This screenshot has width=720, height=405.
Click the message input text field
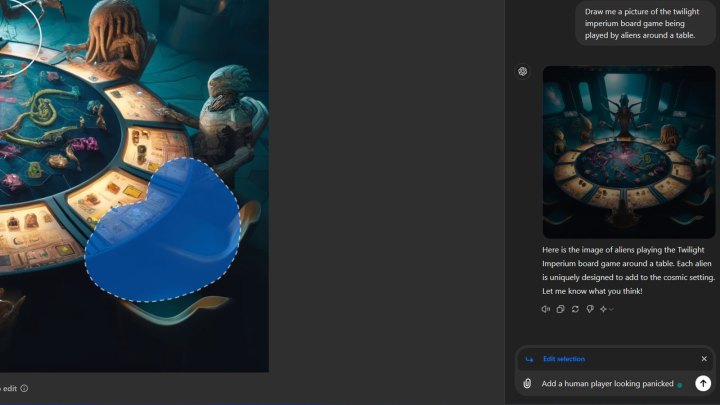607,383
